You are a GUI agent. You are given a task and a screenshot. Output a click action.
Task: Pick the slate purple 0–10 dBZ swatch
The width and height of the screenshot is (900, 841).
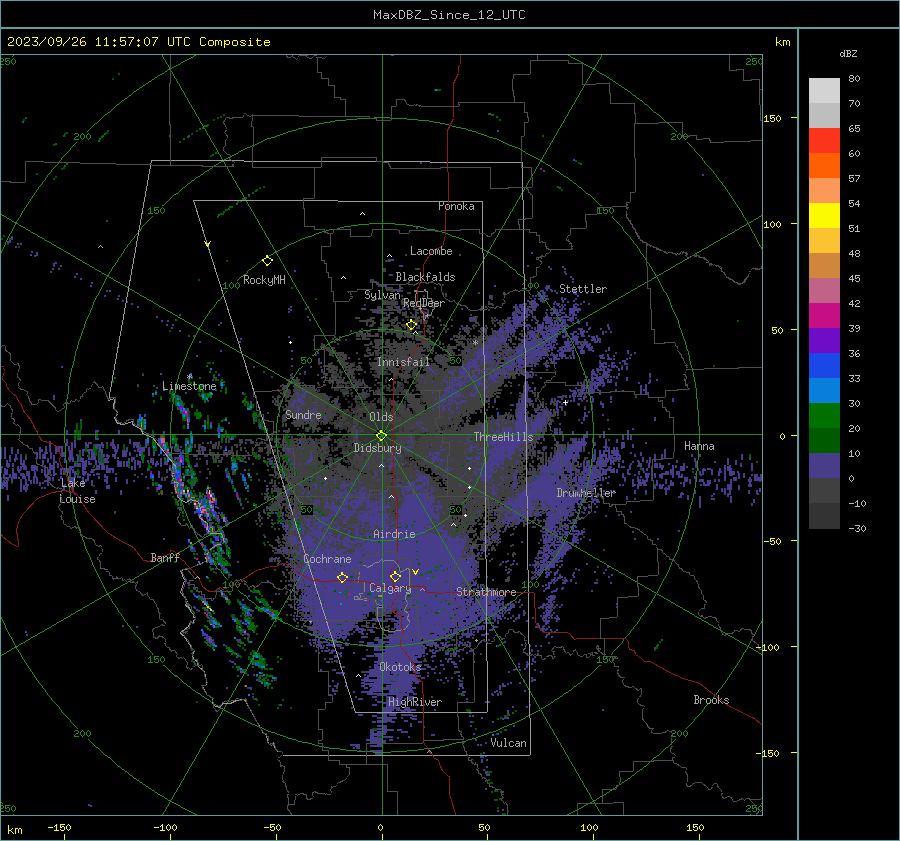(824, 465)
